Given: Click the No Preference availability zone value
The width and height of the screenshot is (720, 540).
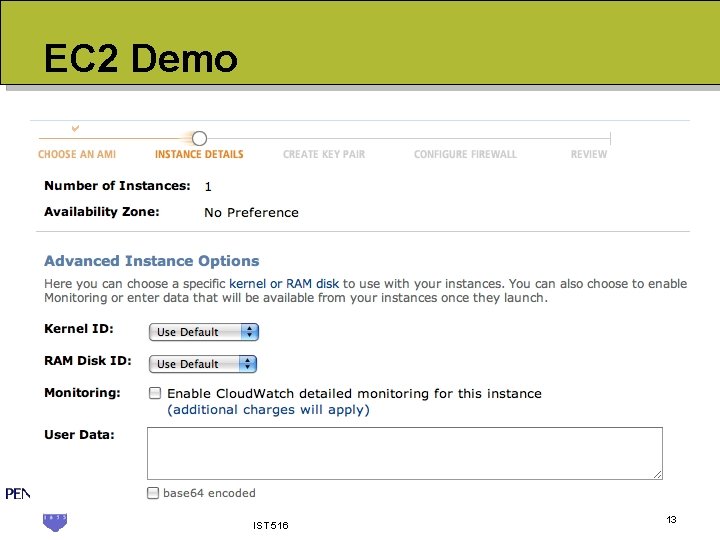Looking at the screenshot, I should (251, 213).
